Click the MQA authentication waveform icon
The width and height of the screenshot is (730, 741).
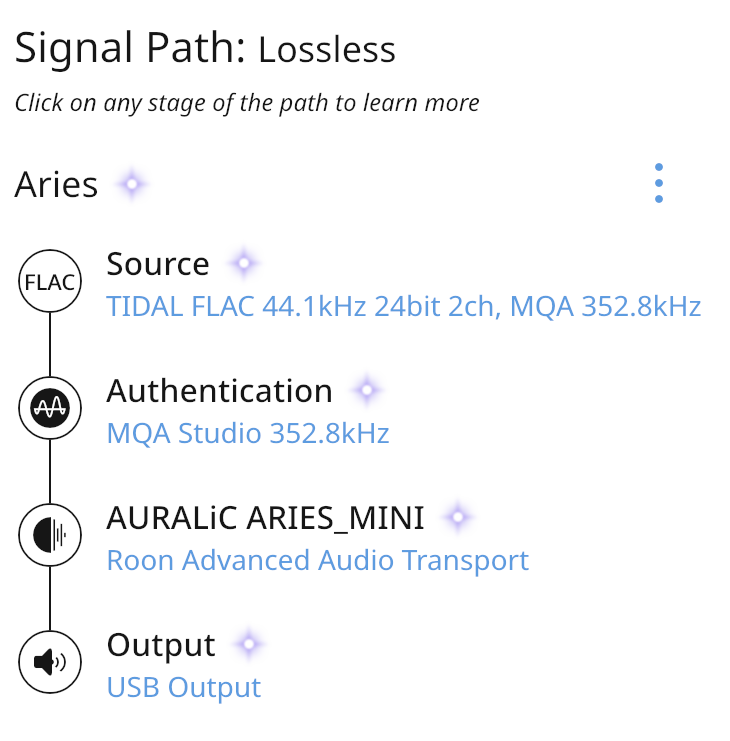50,408
